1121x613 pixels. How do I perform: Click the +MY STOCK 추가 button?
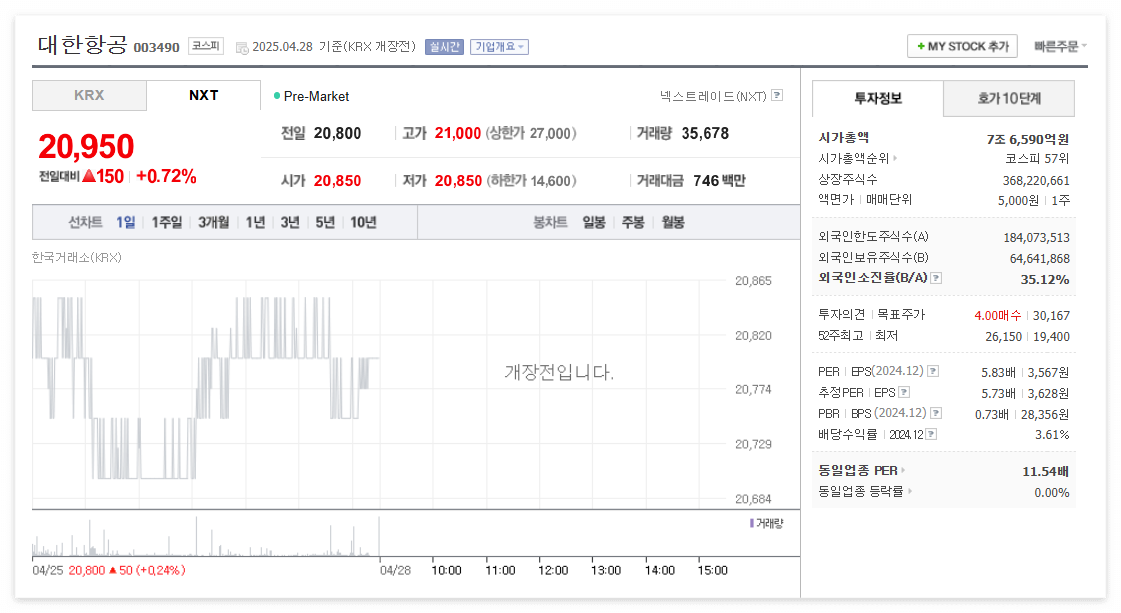click(961, 46)
